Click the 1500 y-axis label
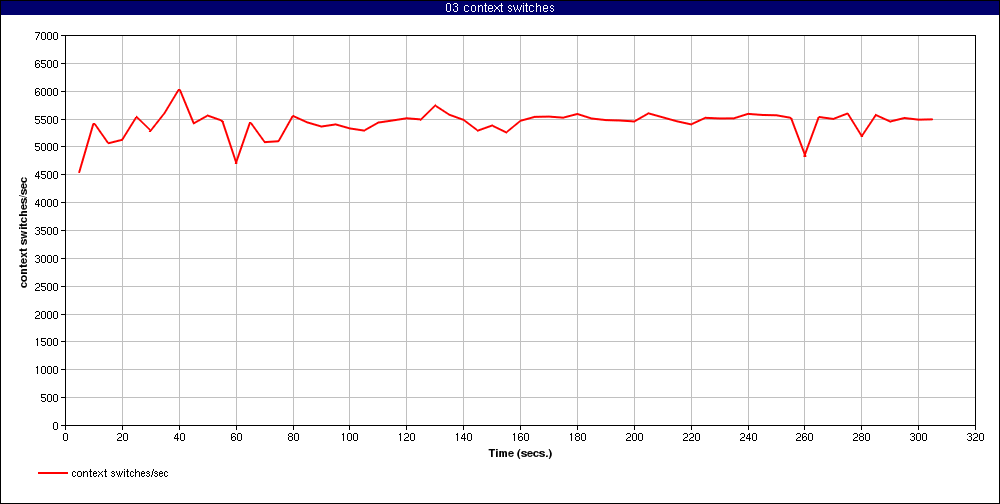Screen dimensions: 1000x504 pyautogui.click(x=48, y=343)
